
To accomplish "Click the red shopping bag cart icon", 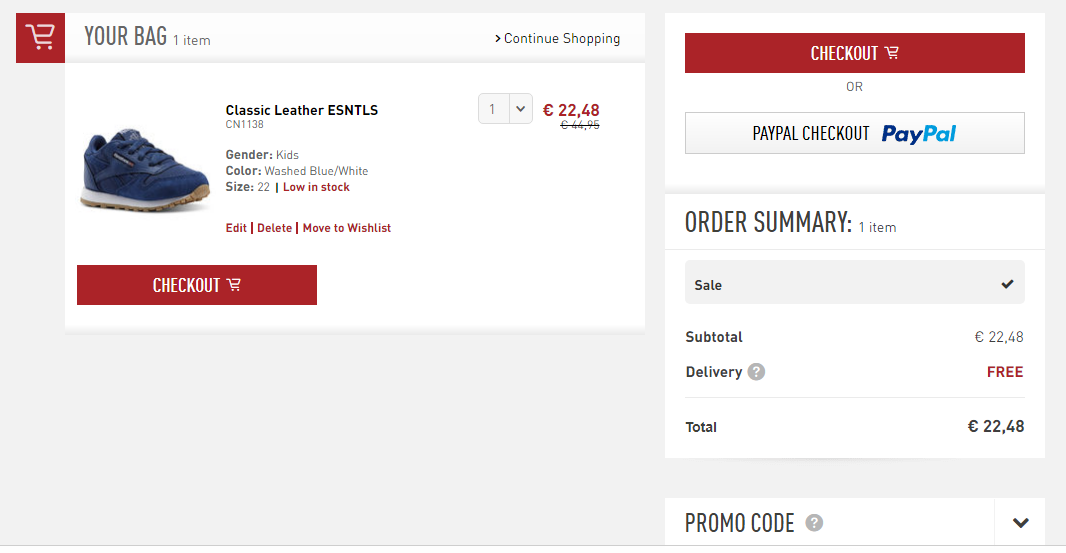I will point(41,38).
